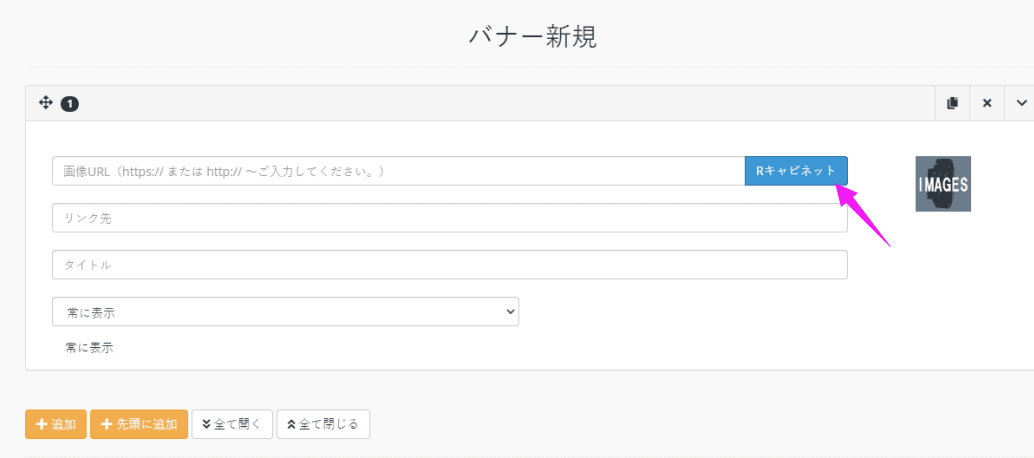Open the Rキャビネット image picker
The image size is (1034, 458).
[796, 171]
